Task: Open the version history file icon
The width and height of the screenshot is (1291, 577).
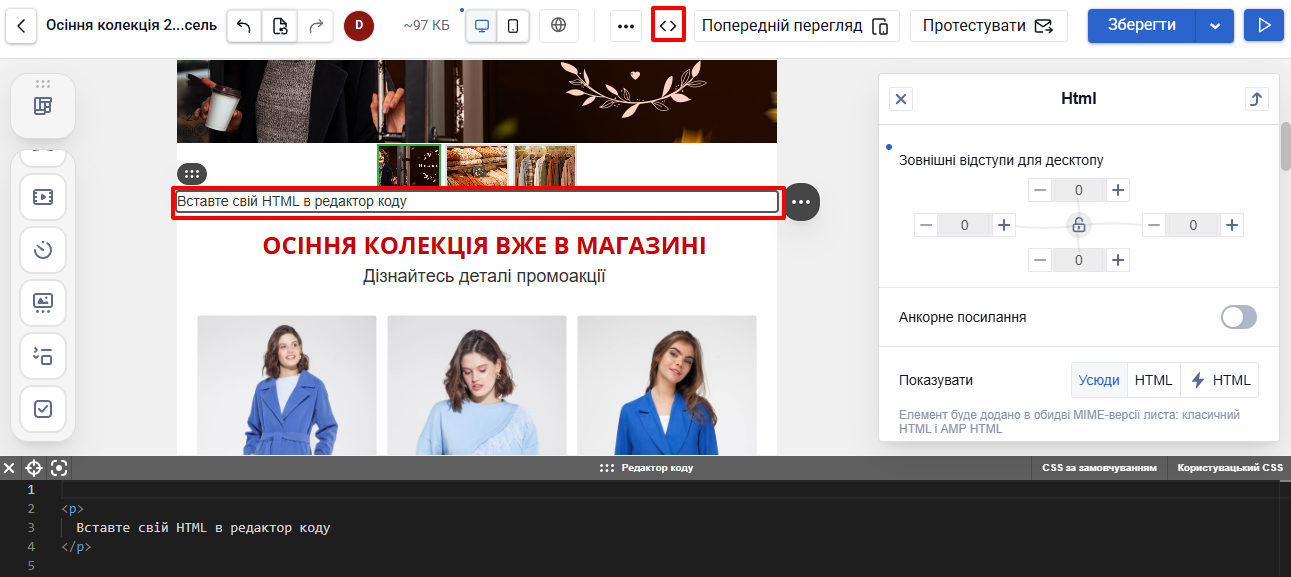Action: pos(280,25)
